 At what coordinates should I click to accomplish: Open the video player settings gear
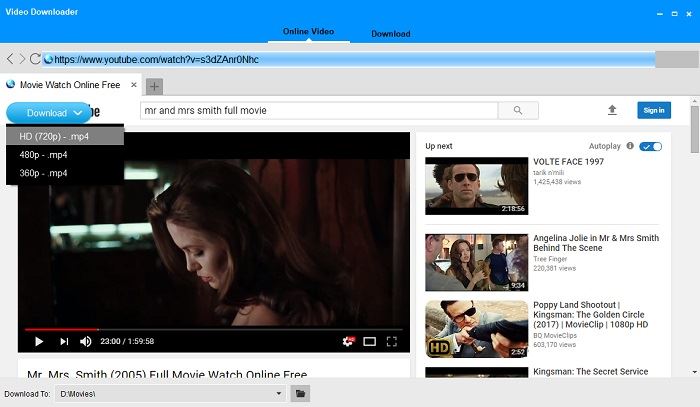pyautogui.click(x=348, y=341)
